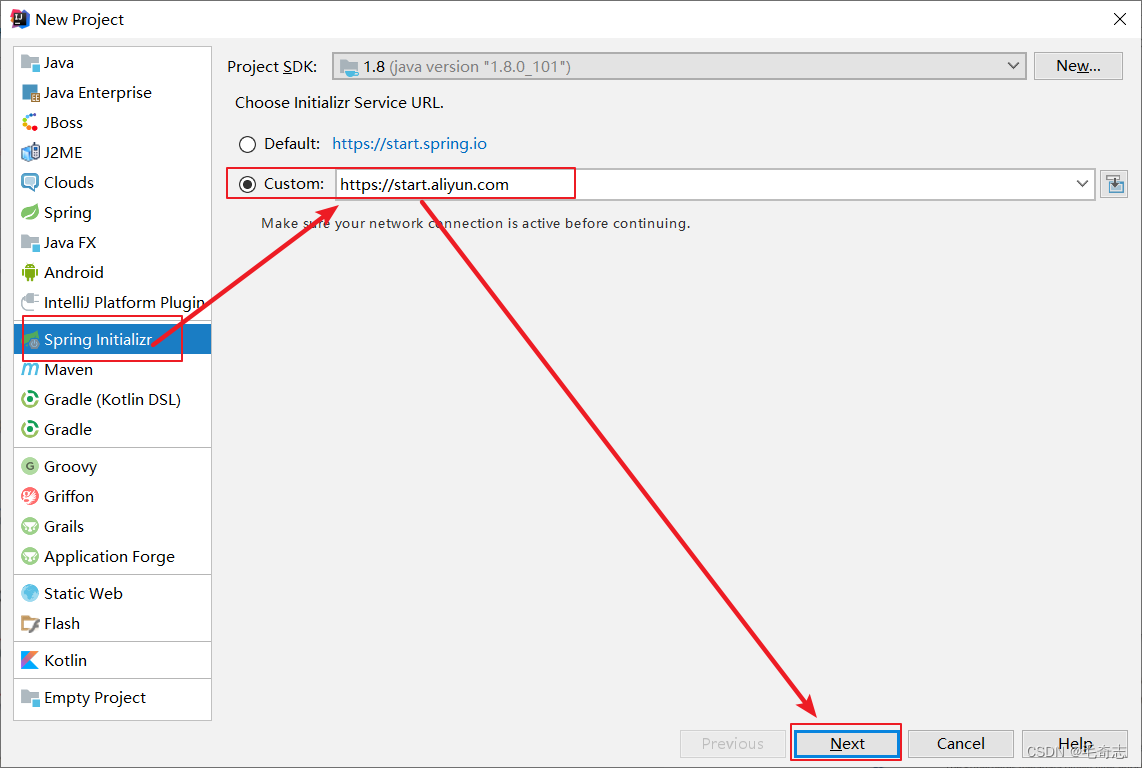Cancel the New Project dialog
This screenshot has width=1142, height=768.
point(961,743)
